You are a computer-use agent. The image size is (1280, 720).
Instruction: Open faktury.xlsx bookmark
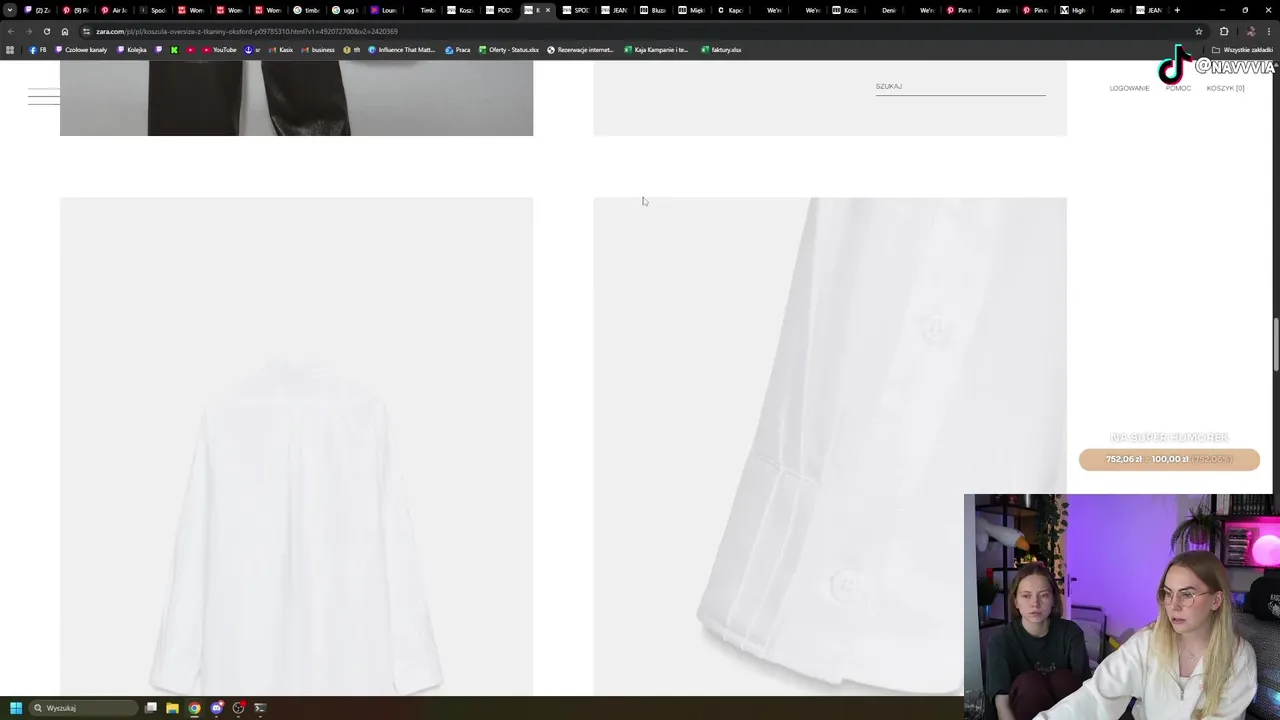click(721, 50)
